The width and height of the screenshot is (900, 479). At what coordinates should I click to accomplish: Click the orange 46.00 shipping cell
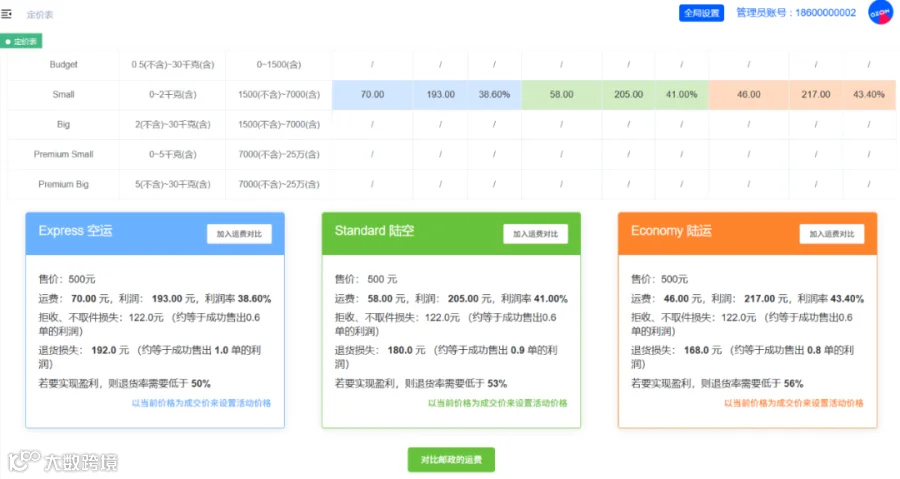coord(749,94)
